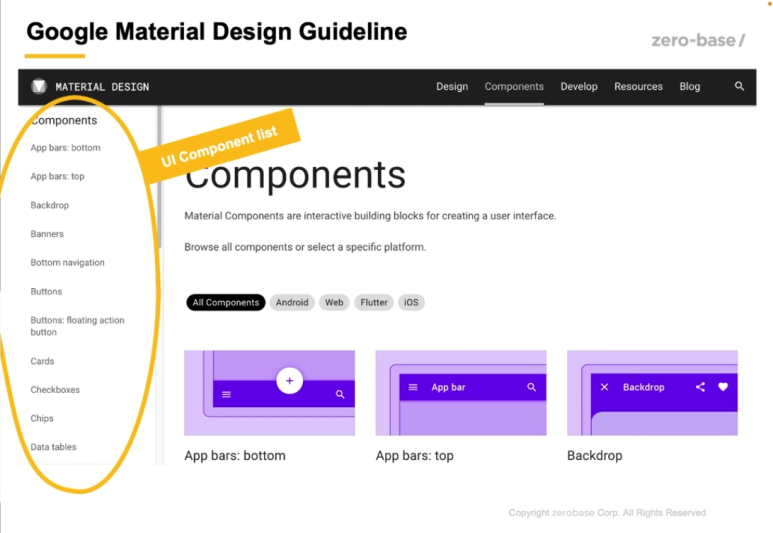Select the All Components filter chip
773x533 pixels.
click(226, 302)
